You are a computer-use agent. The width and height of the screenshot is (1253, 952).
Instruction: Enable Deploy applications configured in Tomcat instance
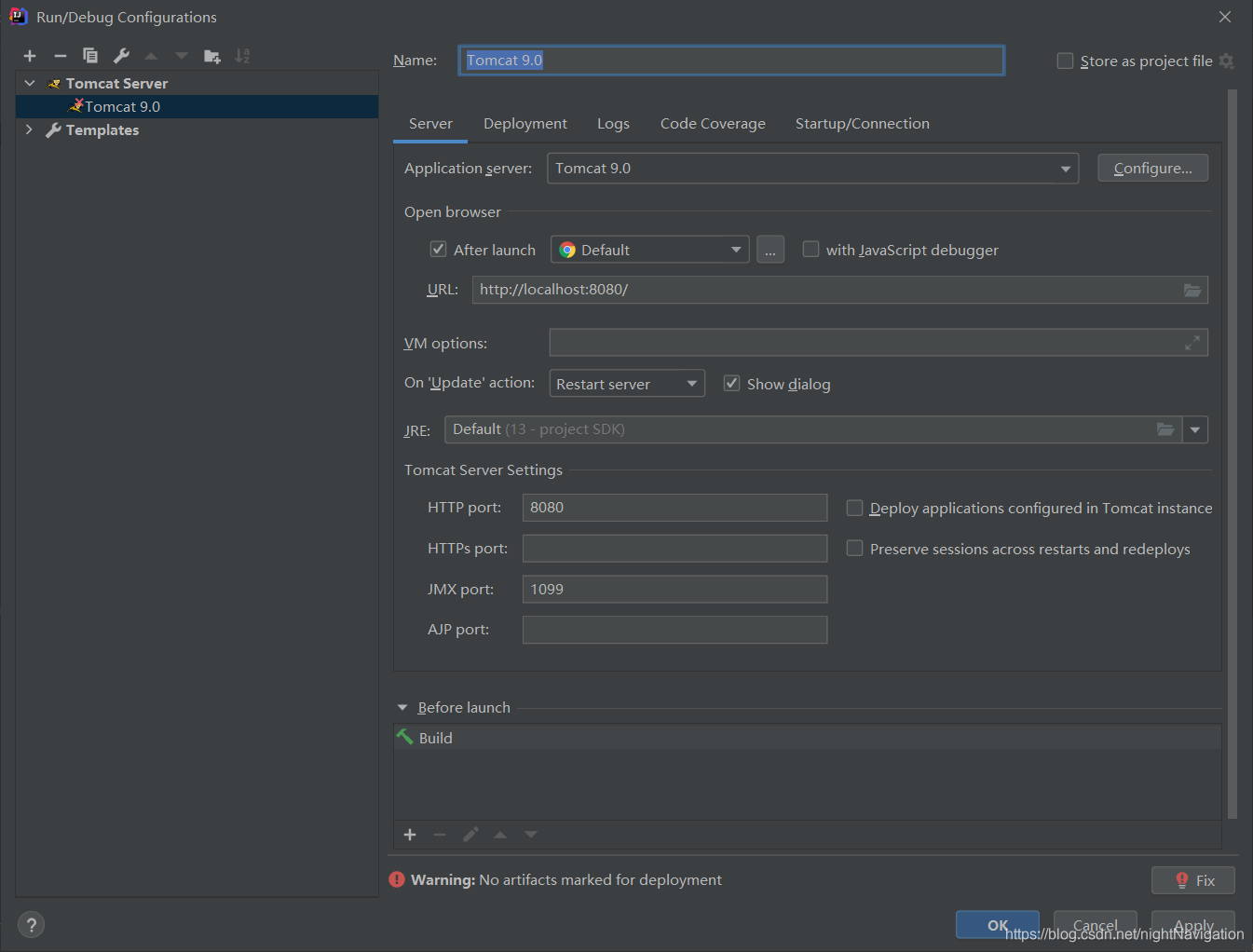(854, 508)
